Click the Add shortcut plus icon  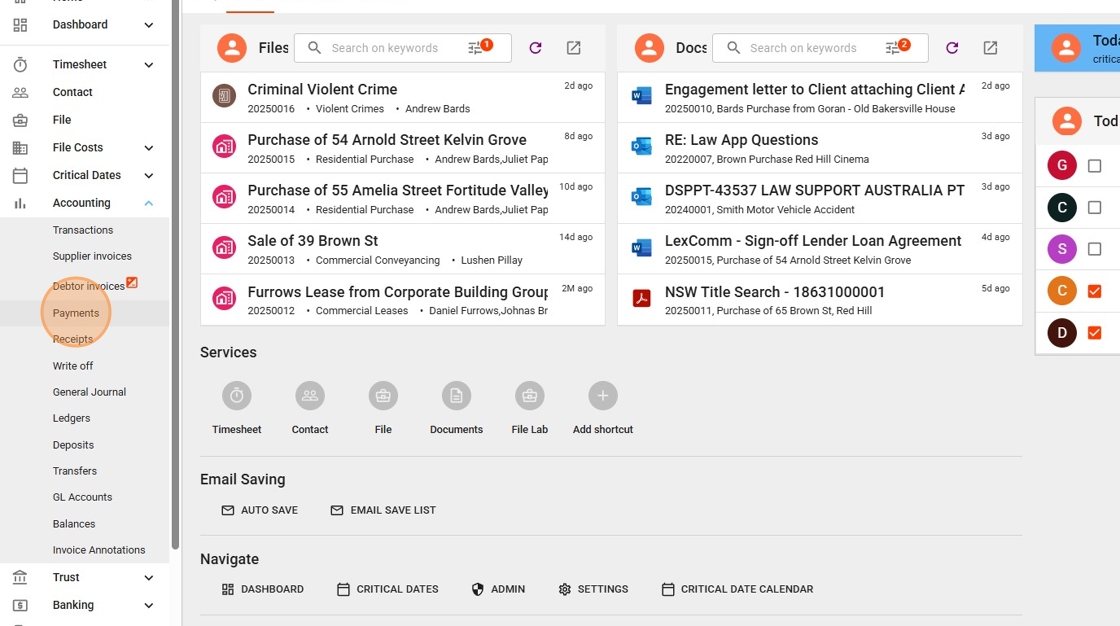[602, 396]
